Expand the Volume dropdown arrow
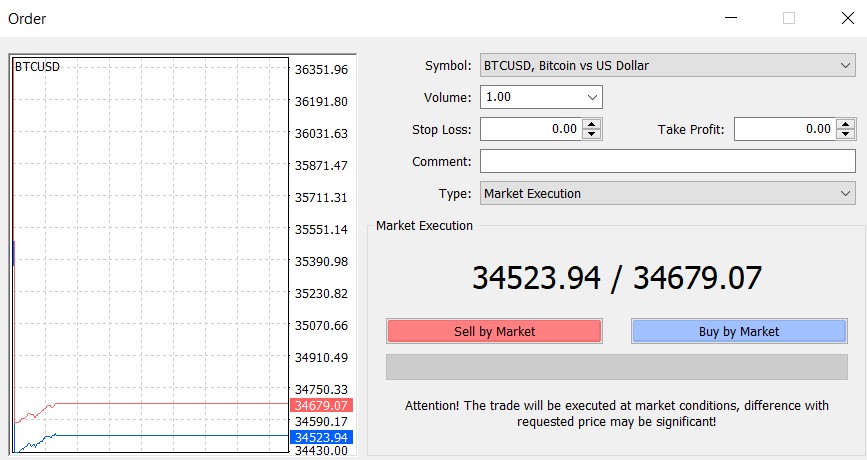The width and height of the screenshot is (867, 460). [592, 98]
